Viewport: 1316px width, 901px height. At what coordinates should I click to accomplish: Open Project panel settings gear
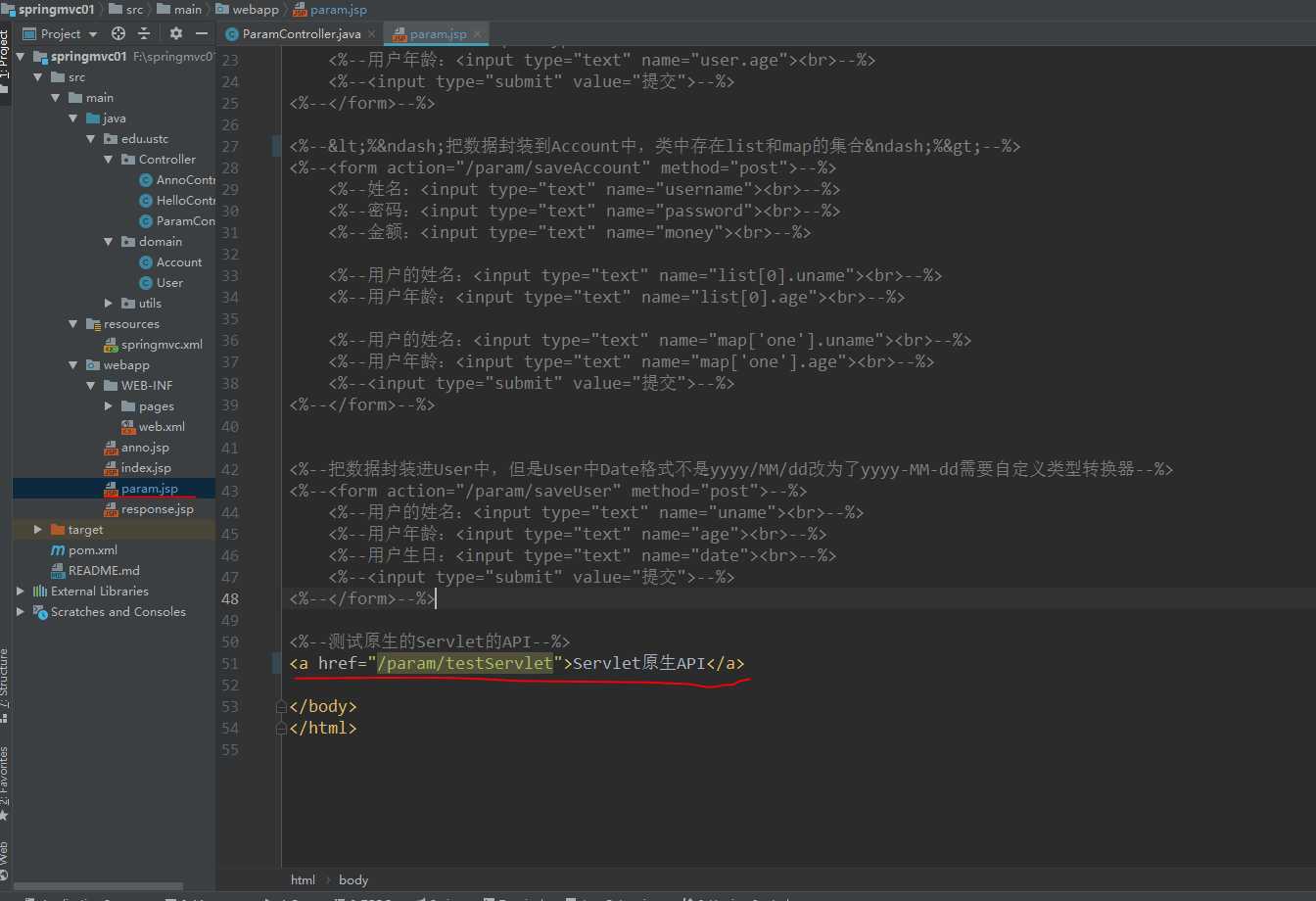click(176, 33)
